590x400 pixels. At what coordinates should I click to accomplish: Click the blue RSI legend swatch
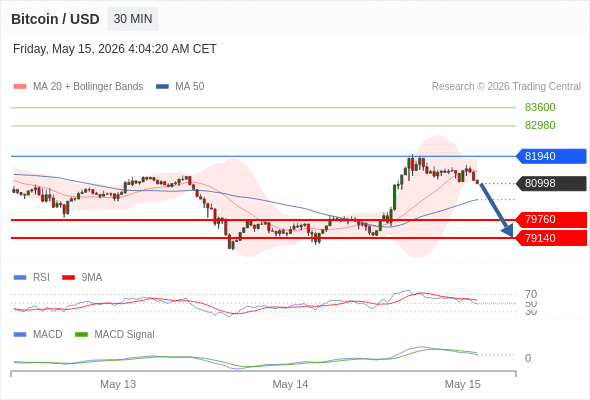(x=20, y=278)
